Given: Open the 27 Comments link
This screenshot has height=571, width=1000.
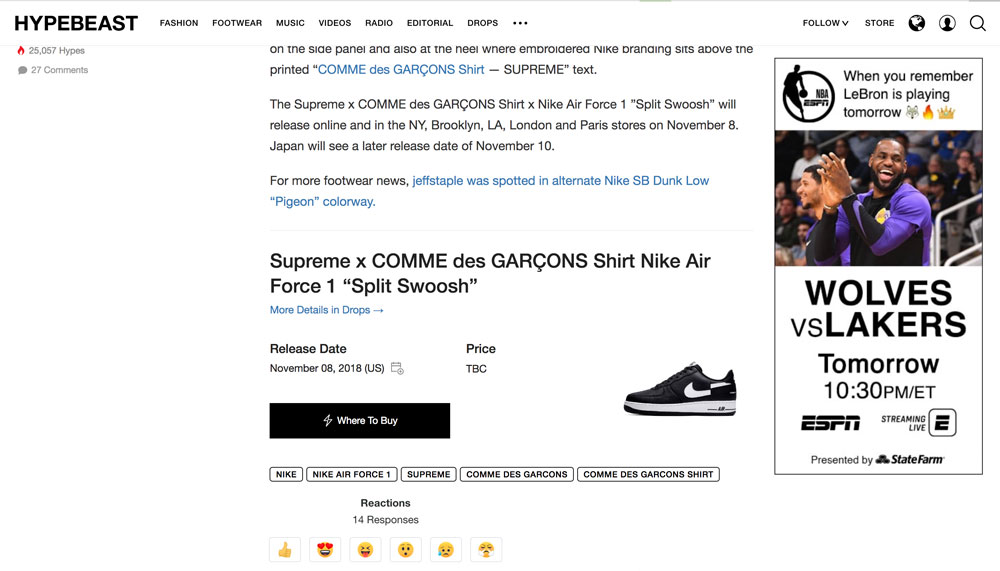Looking at the screenshot, I should [x=58, y=70].
